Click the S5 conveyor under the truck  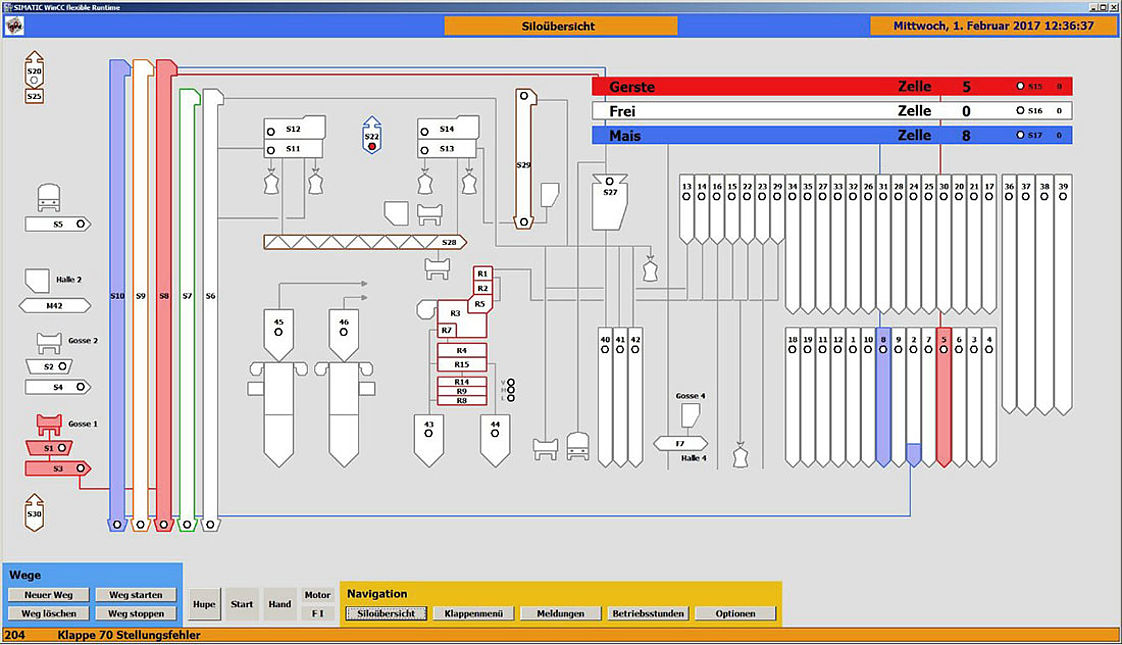(58, 224)
